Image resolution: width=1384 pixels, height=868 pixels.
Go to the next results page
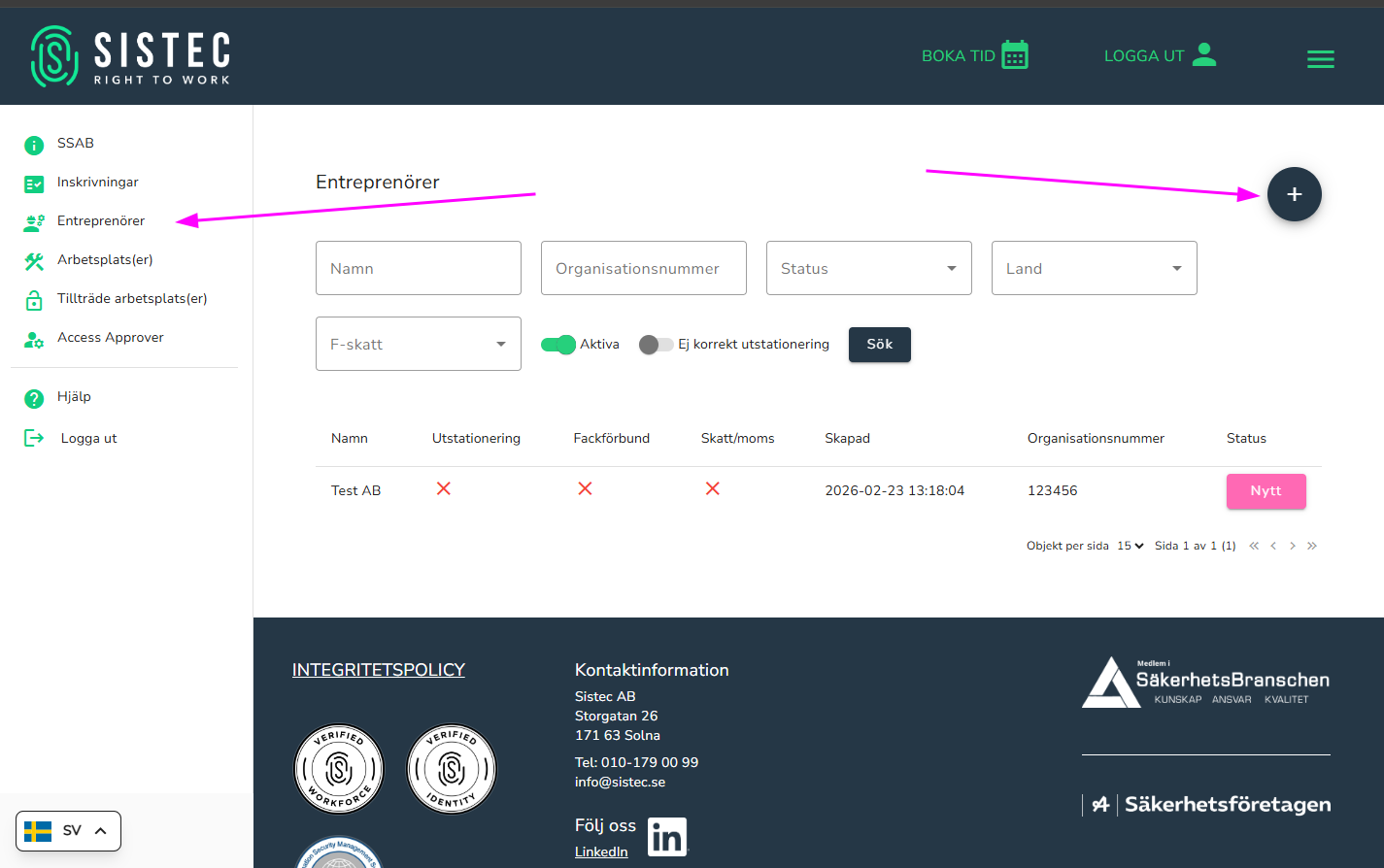click(x=1293, y=546)
